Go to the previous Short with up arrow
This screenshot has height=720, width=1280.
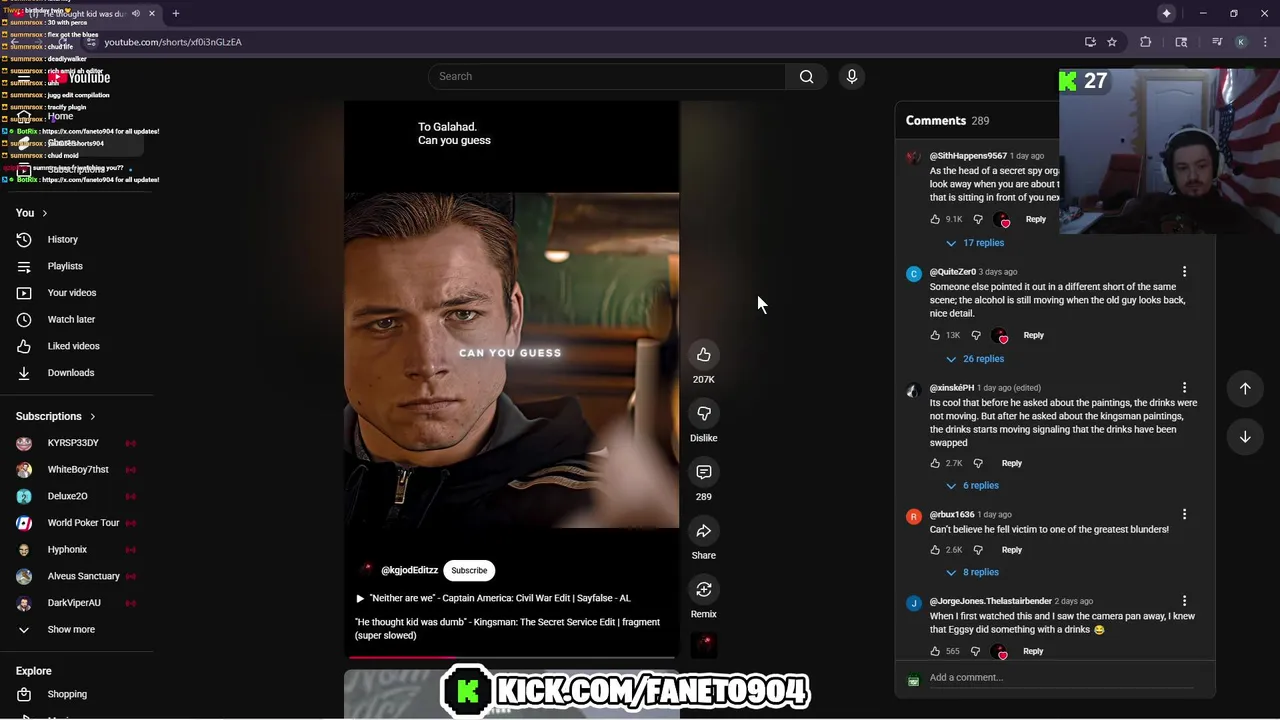[x=1245, y=388]
